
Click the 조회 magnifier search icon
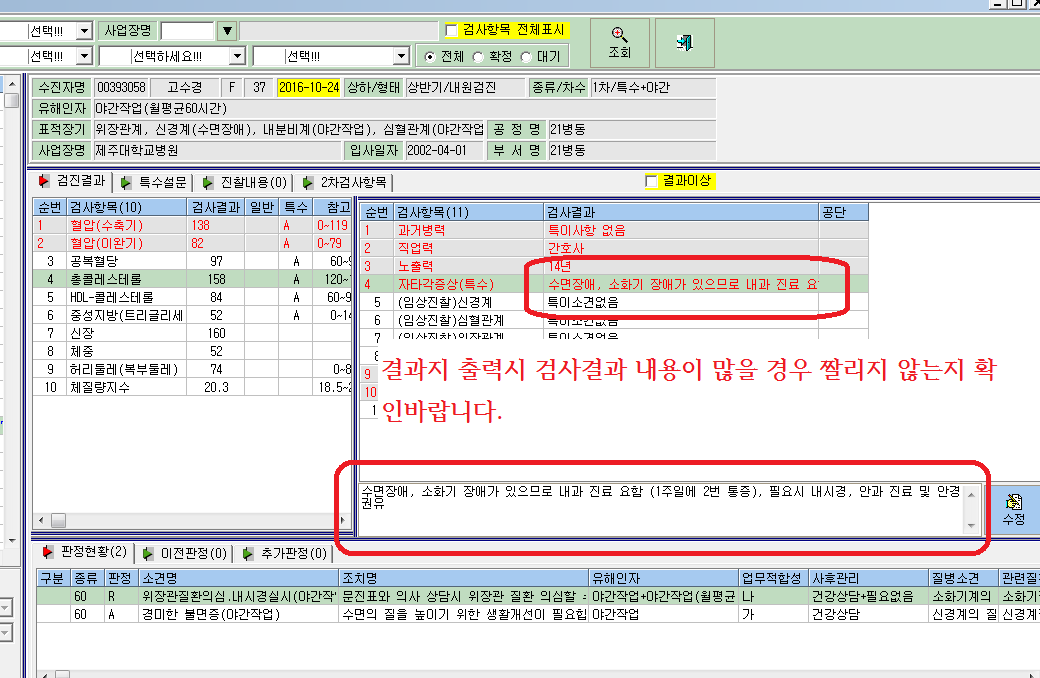619,34
